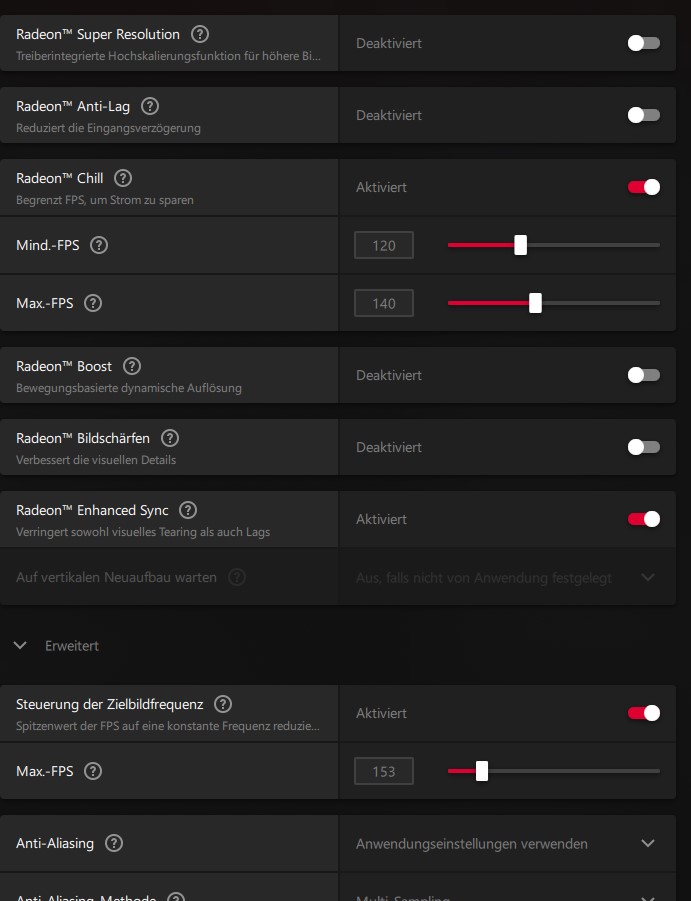Click the Max.-FPS field showing 153
Viewport: 691px width, 901px height.
point(384,772)
